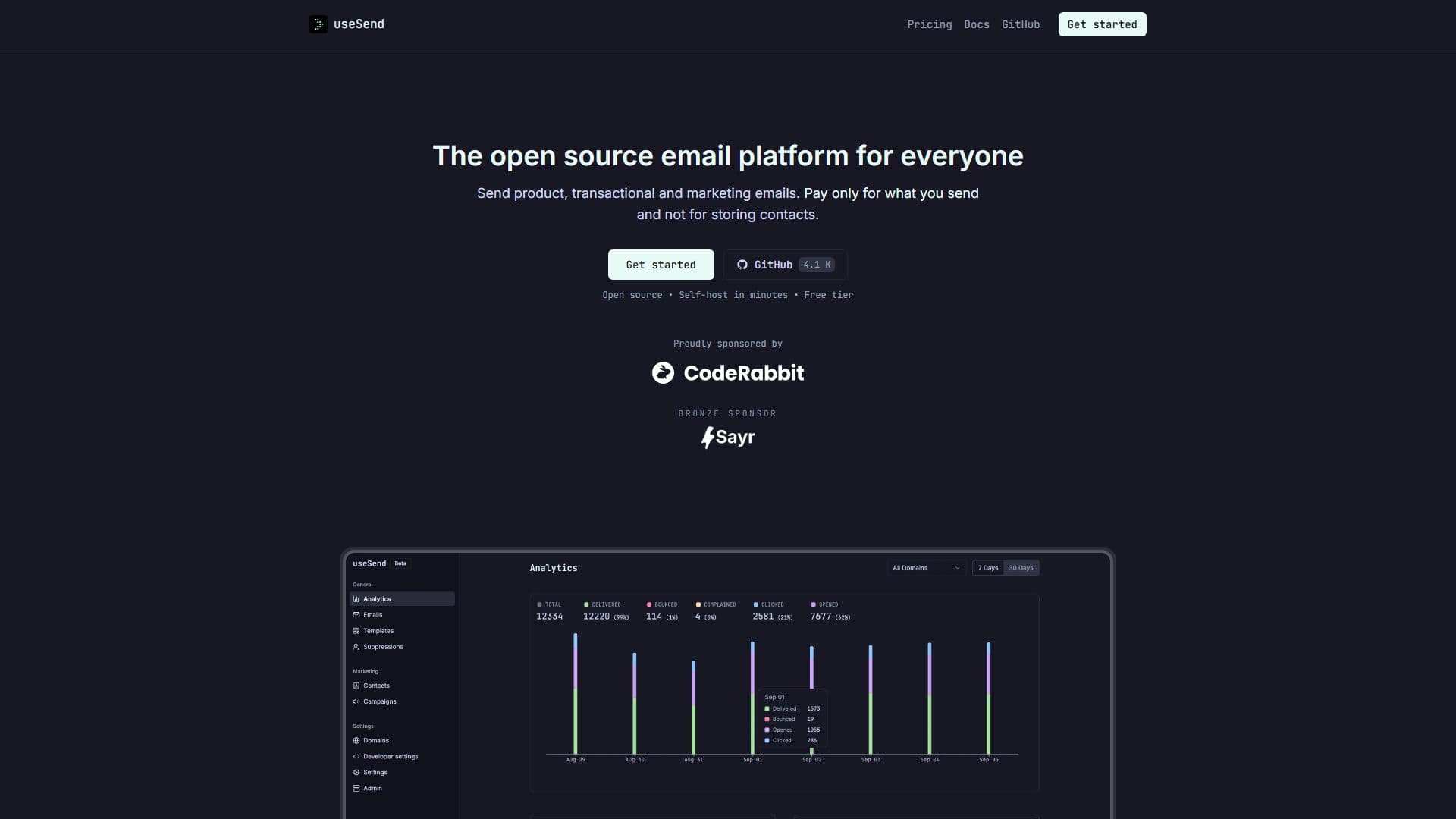Open the Pricing page
Viewport: 1456px width, 819px height.
pyautogui.click(x=929, y=24)
